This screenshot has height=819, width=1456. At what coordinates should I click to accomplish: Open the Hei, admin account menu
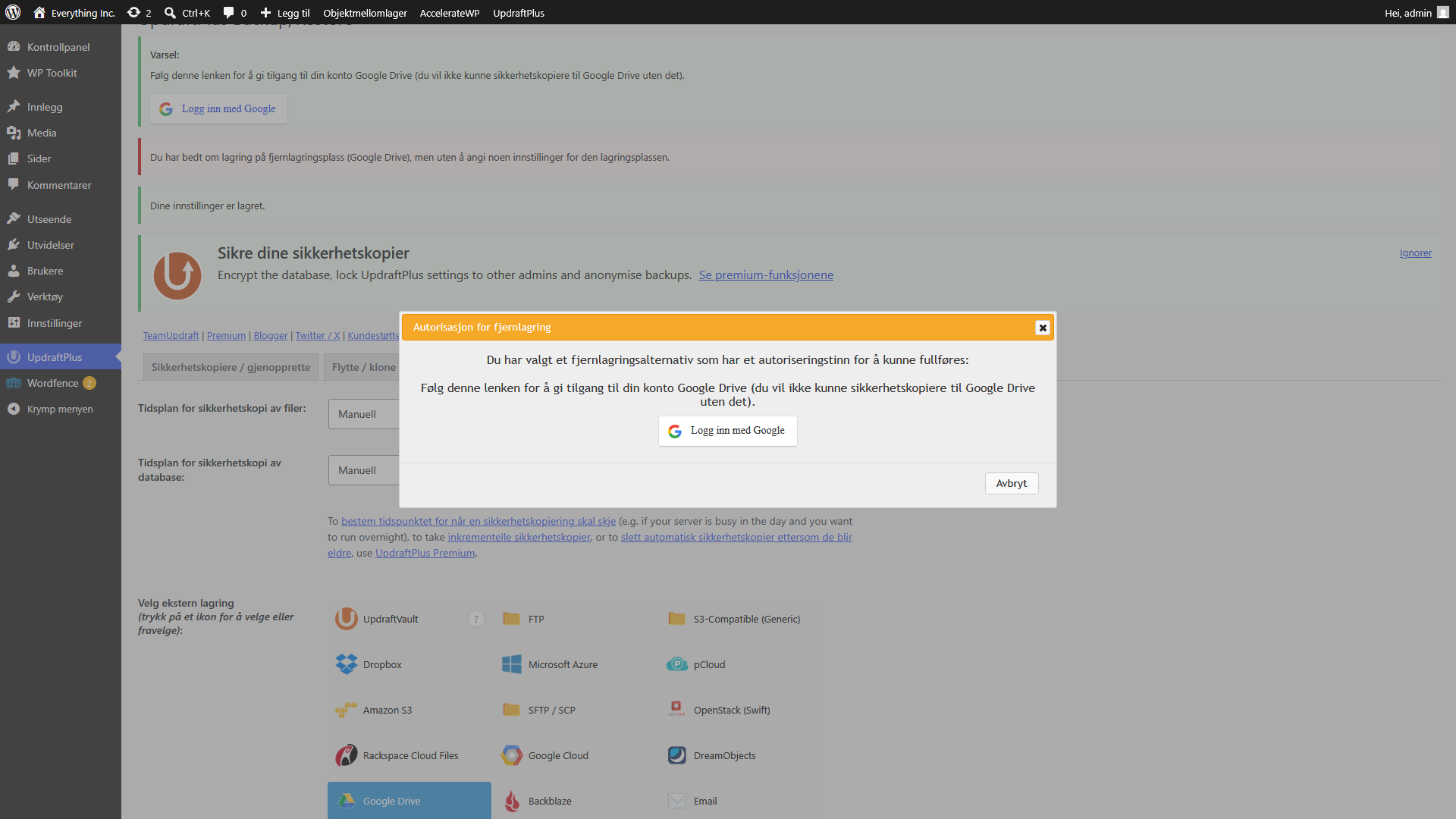point(1416,12)
